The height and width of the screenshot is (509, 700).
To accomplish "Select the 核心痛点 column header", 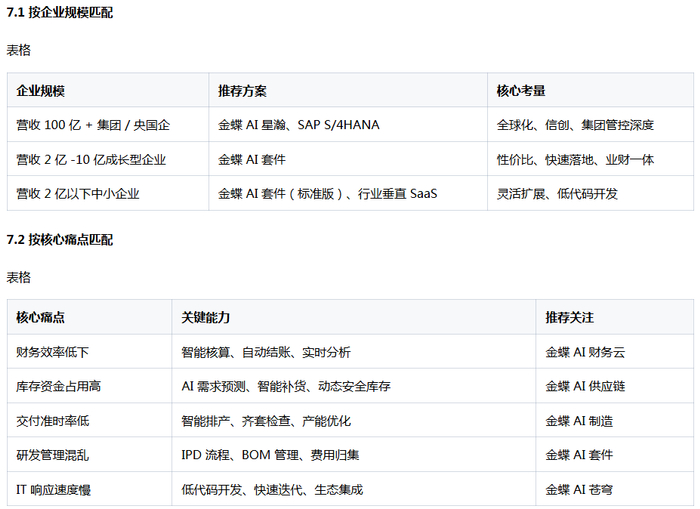I will click(89, 317).
